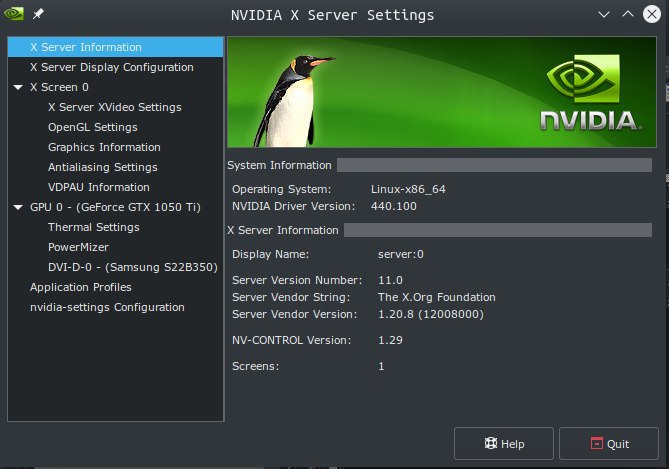This screenshot has width=669, height=469.
Task: Click the NVIDIA penguin banner image
Action: 442,92
